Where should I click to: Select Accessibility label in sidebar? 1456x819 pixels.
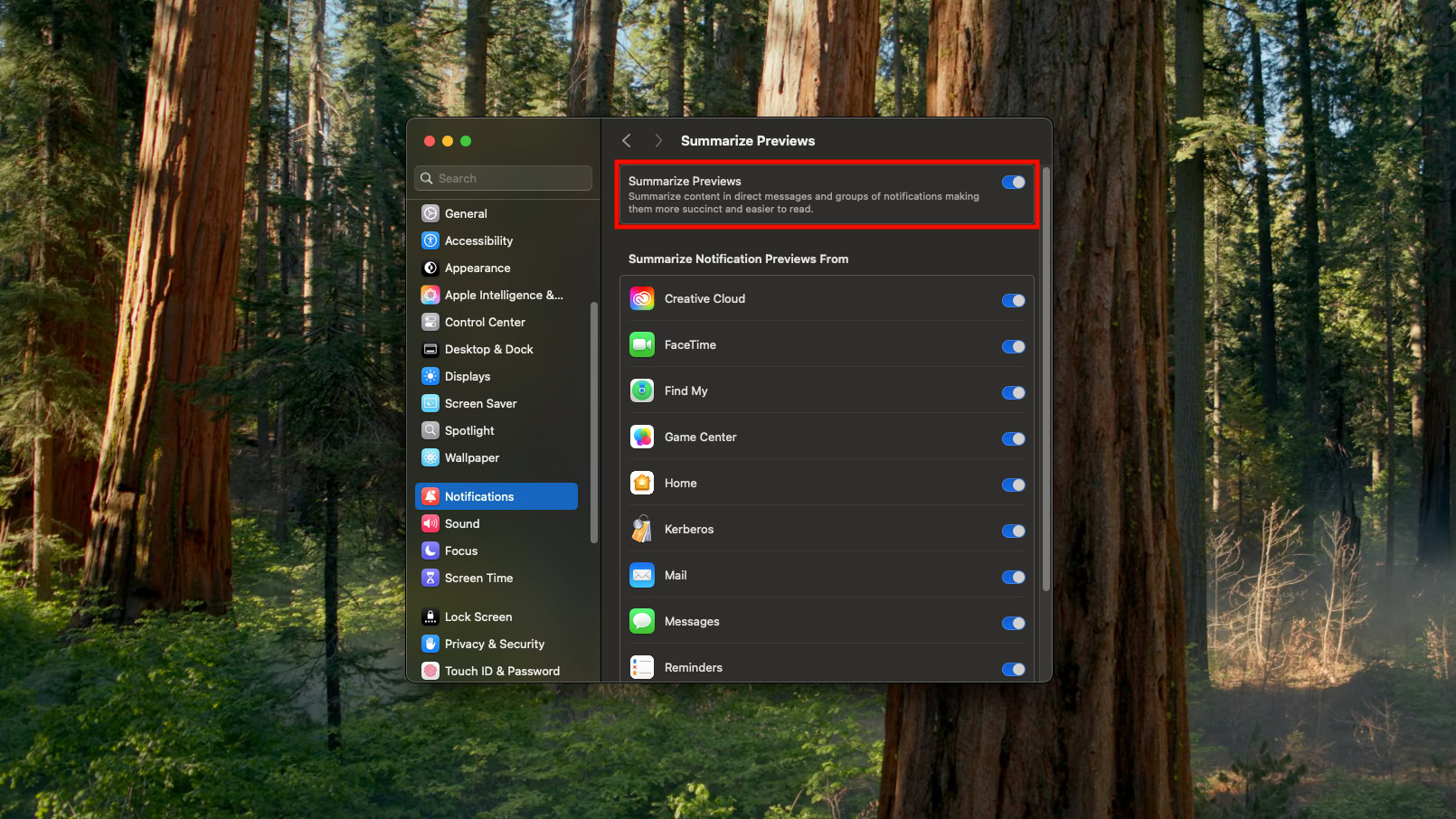click(478, 240)
